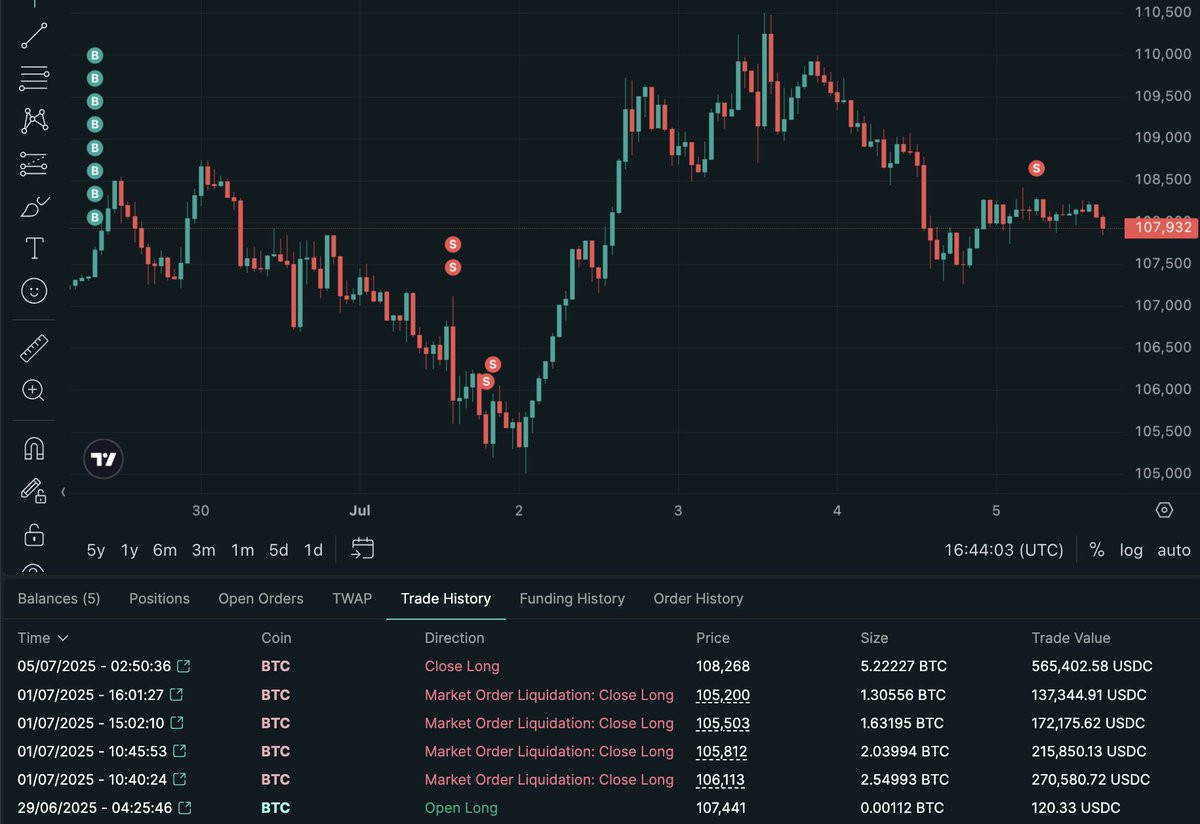
Task: Toggle stay-in-drawing-mode pencil lock
Action: [34, 490]
